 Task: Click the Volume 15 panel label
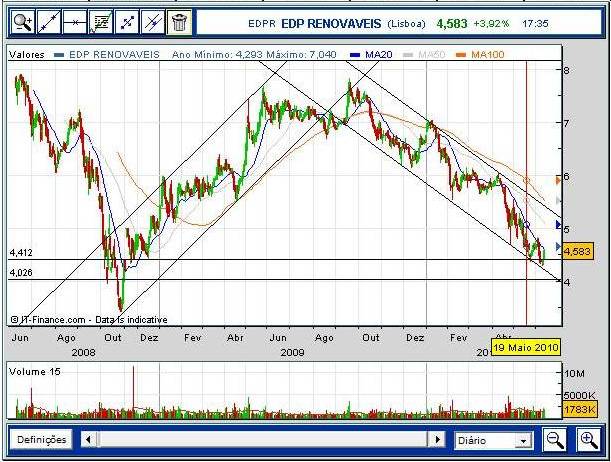(35, 372)
